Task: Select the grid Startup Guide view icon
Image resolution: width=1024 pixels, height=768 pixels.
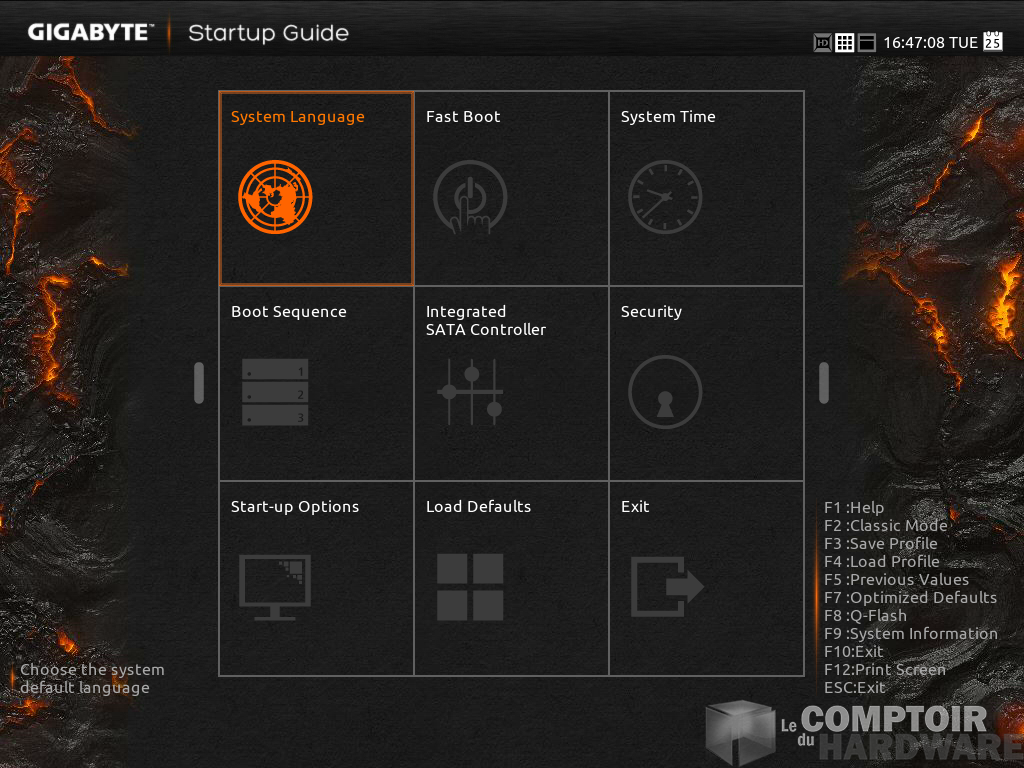Action: point(845,43)
